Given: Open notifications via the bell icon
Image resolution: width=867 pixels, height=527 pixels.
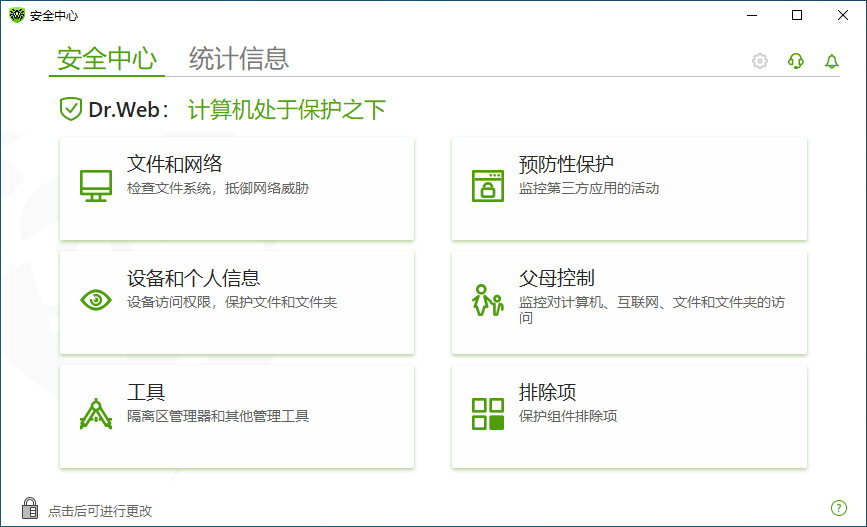Looking at the screenshot, I should [x=832, y=61].
